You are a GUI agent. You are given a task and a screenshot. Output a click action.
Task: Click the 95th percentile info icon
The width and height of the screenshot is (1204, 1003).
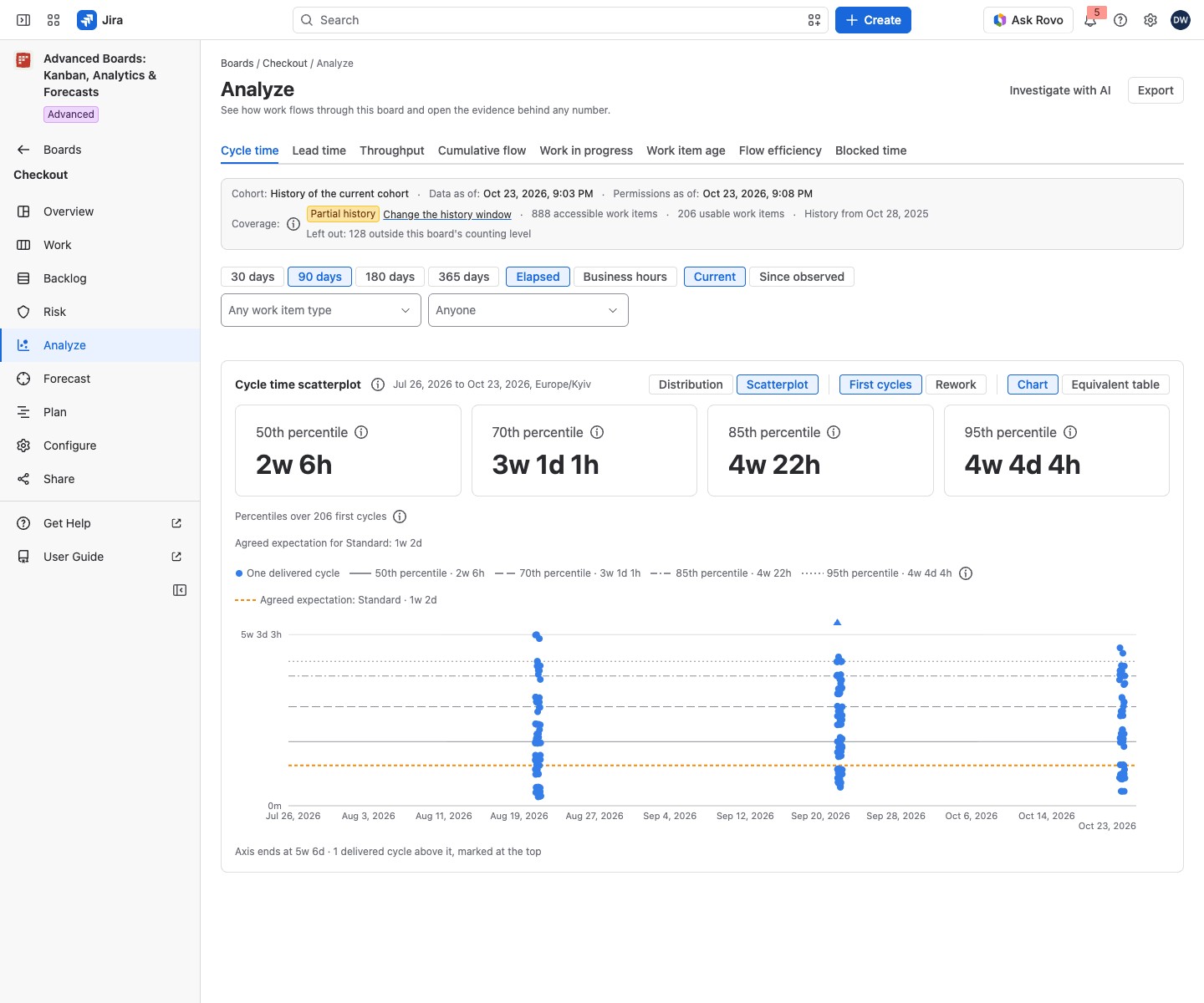tap(1070, 432)
